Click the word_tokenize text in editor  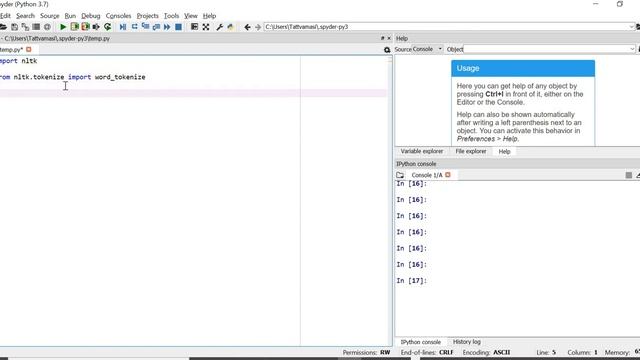[120, 77]
